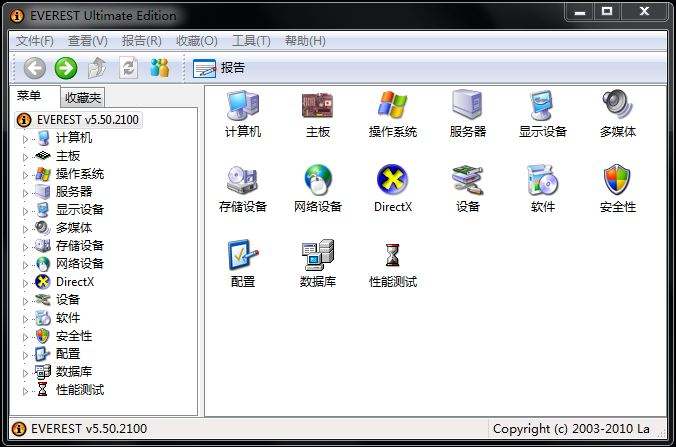Select 性能测试 in the left tree
Image resolution: width=676 pixels, height=447 pixels.
coord(80,390)
